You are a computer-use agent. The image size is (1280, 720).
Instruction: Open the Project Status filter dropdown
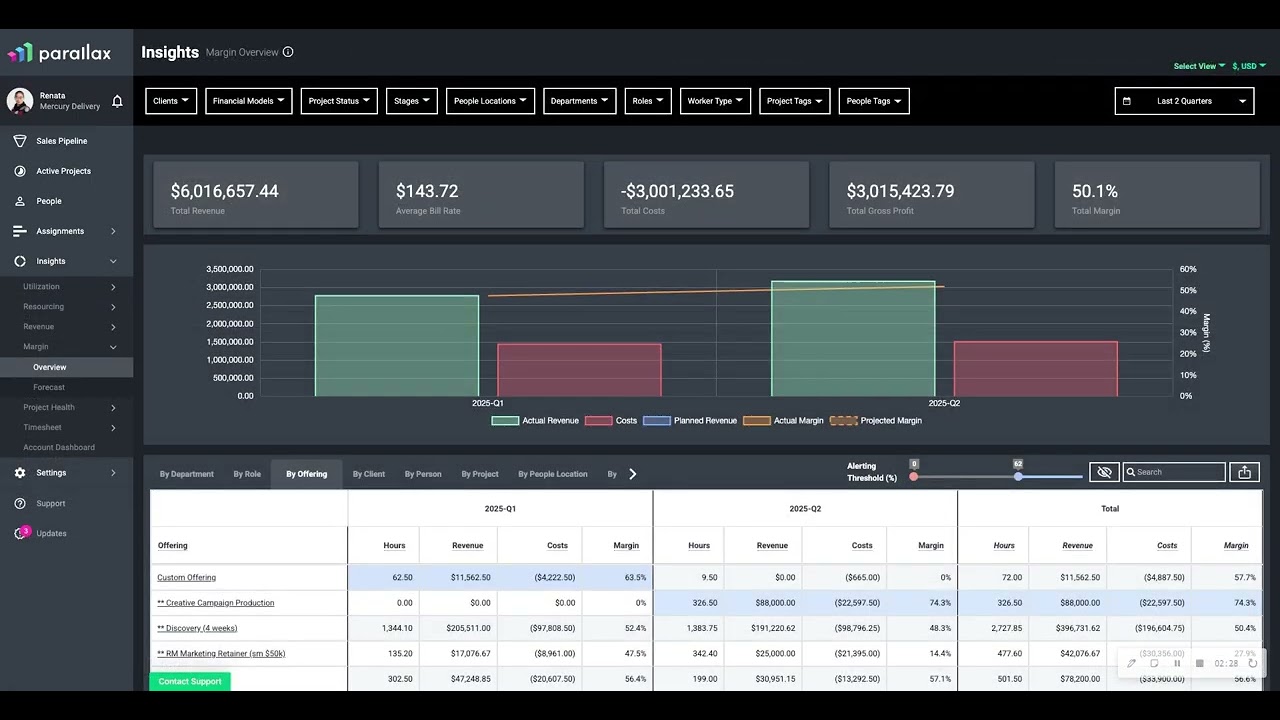pyautogui.click(x=339, y=101)
